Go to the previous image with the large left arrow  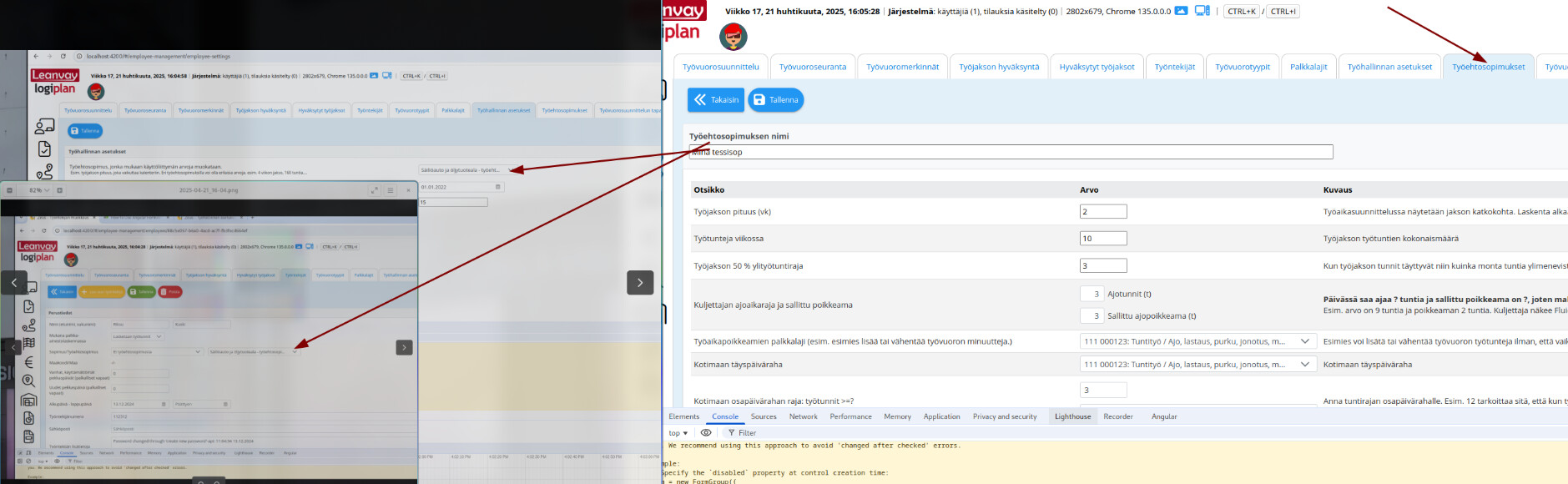14,283
